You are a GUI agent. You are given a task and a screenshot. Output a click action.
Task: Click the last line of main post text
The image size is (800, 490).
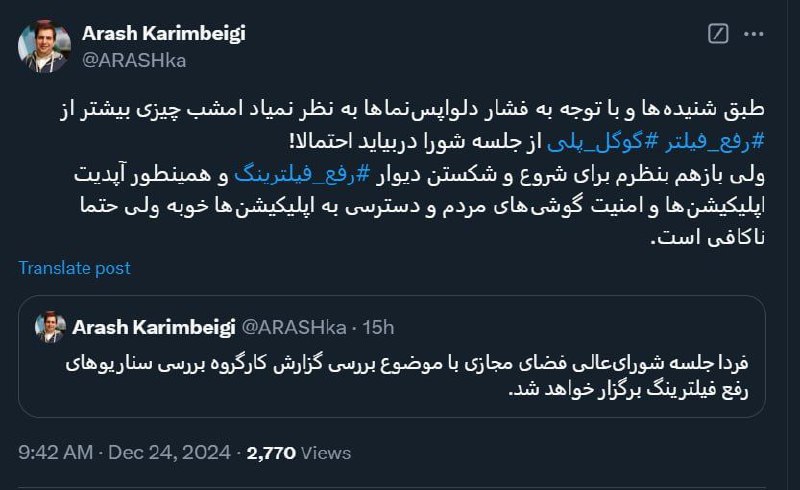tap(708, 238)
